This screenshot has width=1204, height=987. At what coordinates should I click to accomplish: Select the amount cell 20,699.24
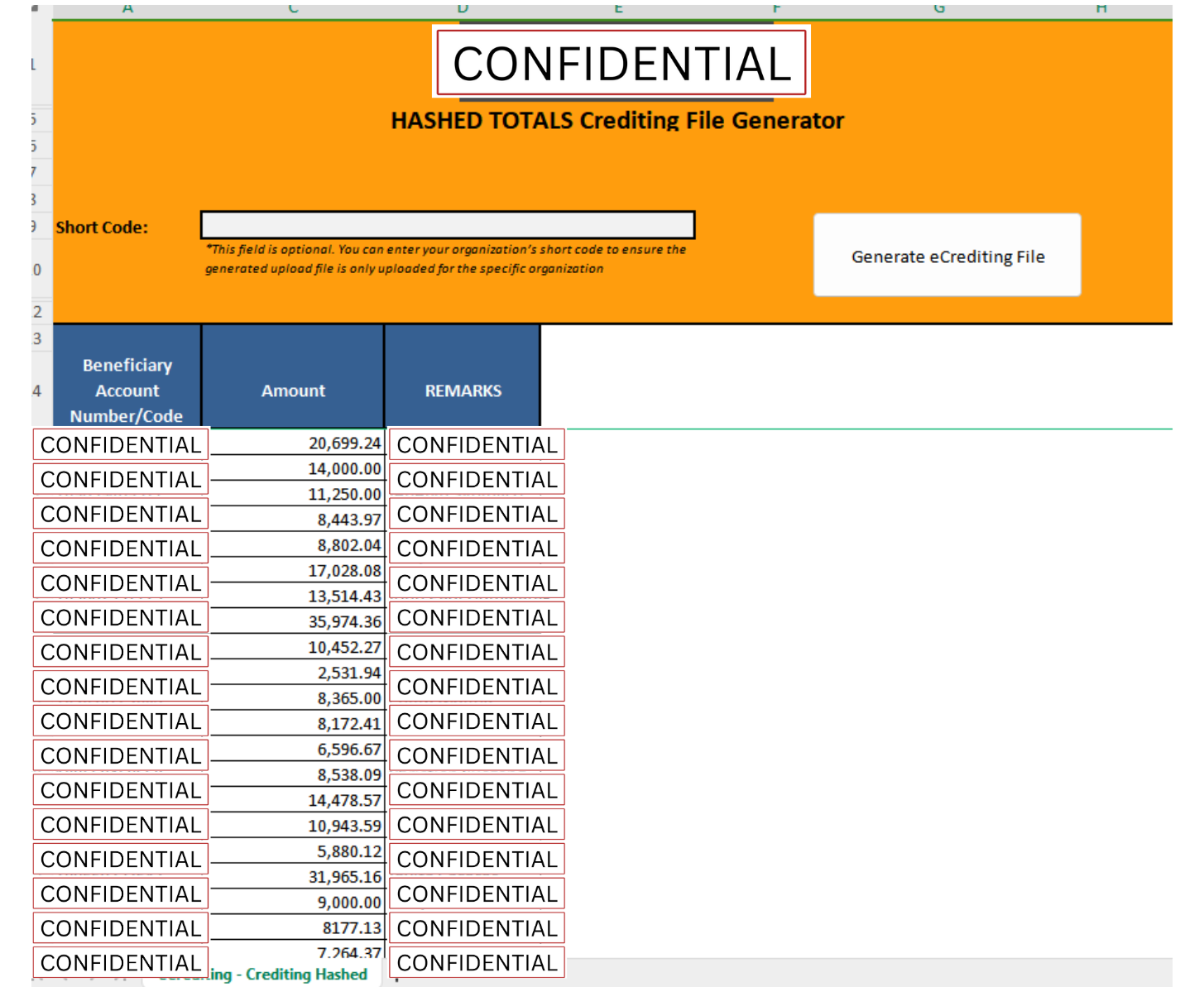click(298, 443)
